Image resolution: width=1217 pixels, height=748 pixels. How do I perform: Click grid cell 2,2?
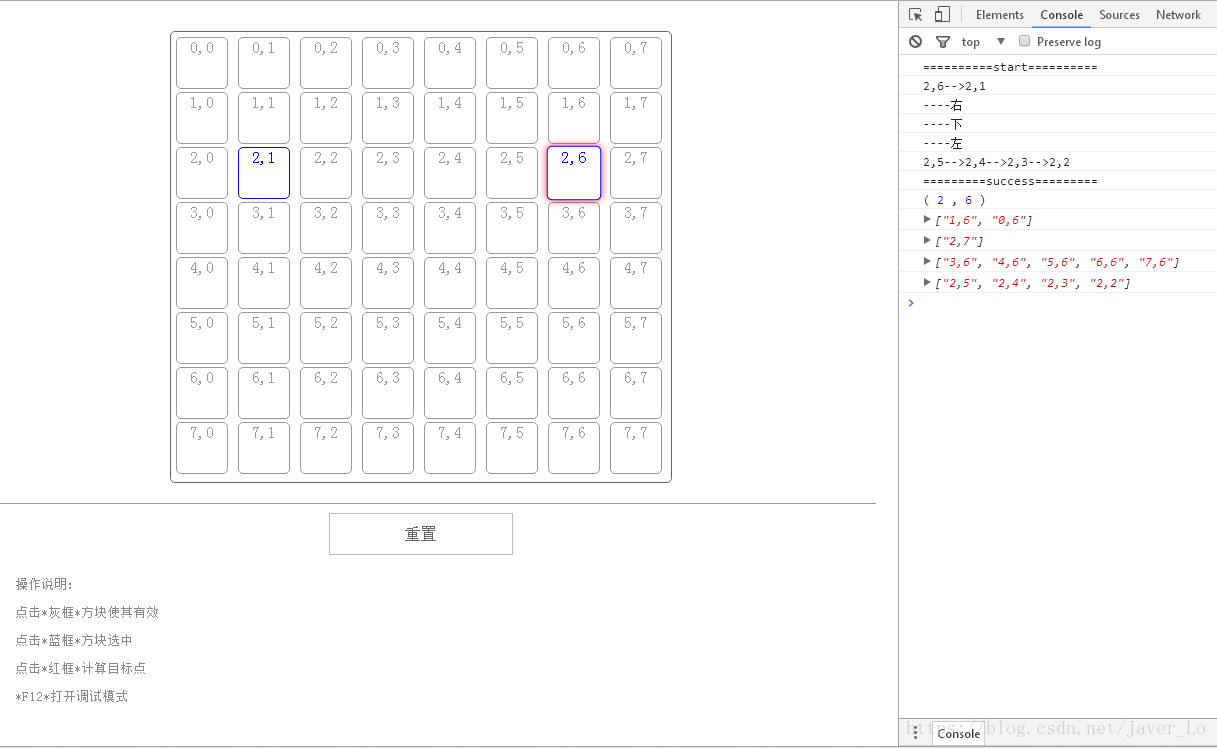tap(326, 173)
